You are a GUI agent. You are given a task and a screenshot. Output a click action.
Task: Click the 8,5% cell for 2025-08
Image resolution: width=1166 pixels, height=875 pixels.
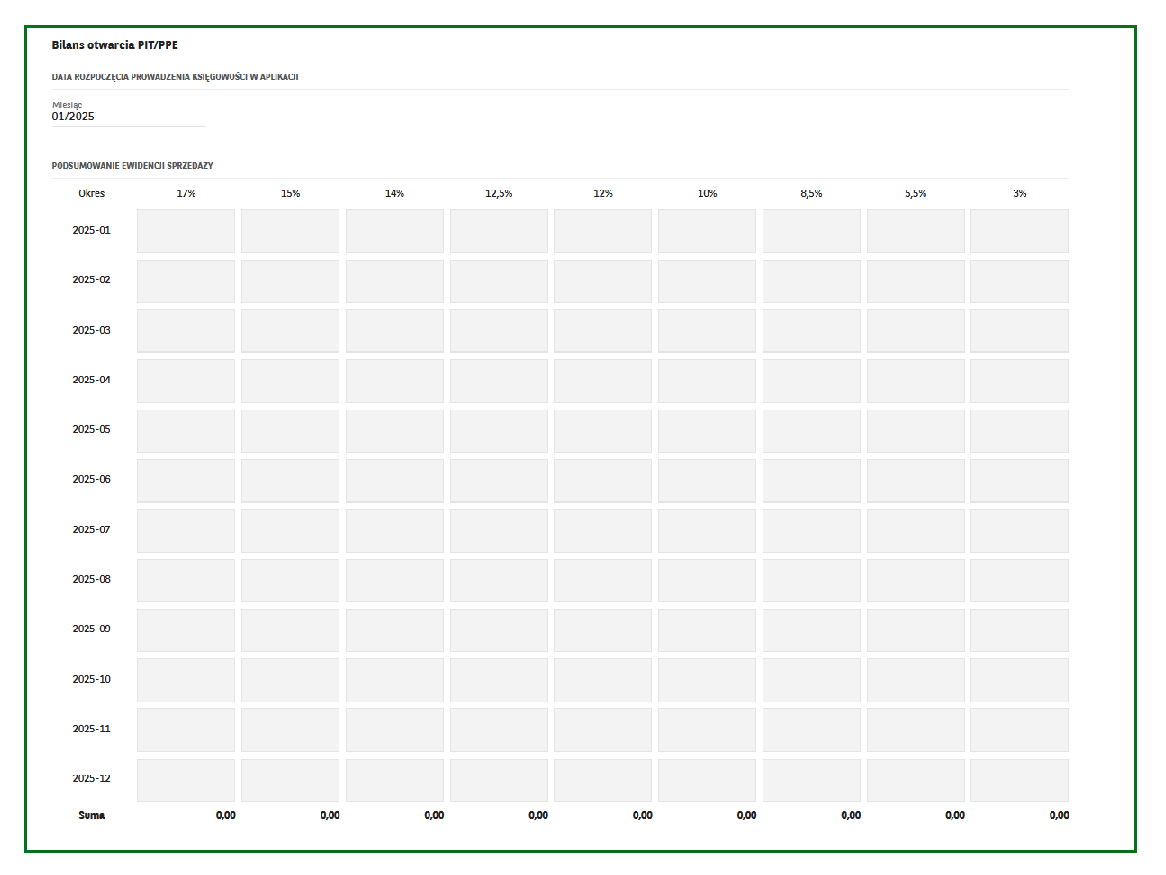[x=812, y=581]
